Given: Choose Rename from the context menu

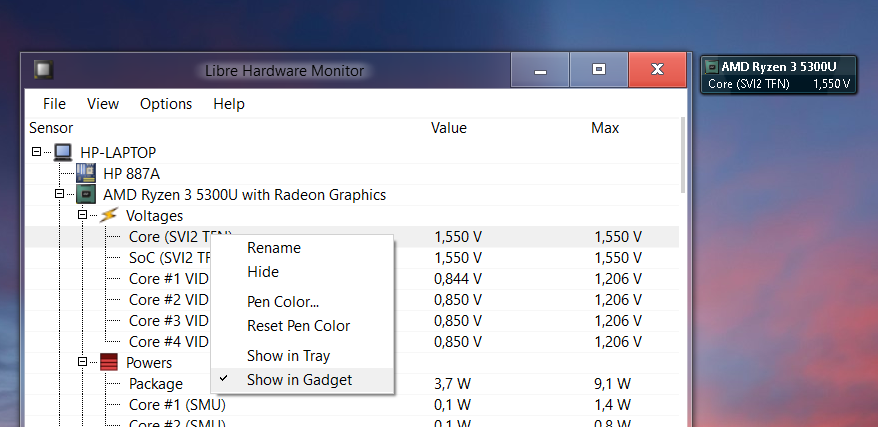Looking at the screenshot, I should coord(302,248).
